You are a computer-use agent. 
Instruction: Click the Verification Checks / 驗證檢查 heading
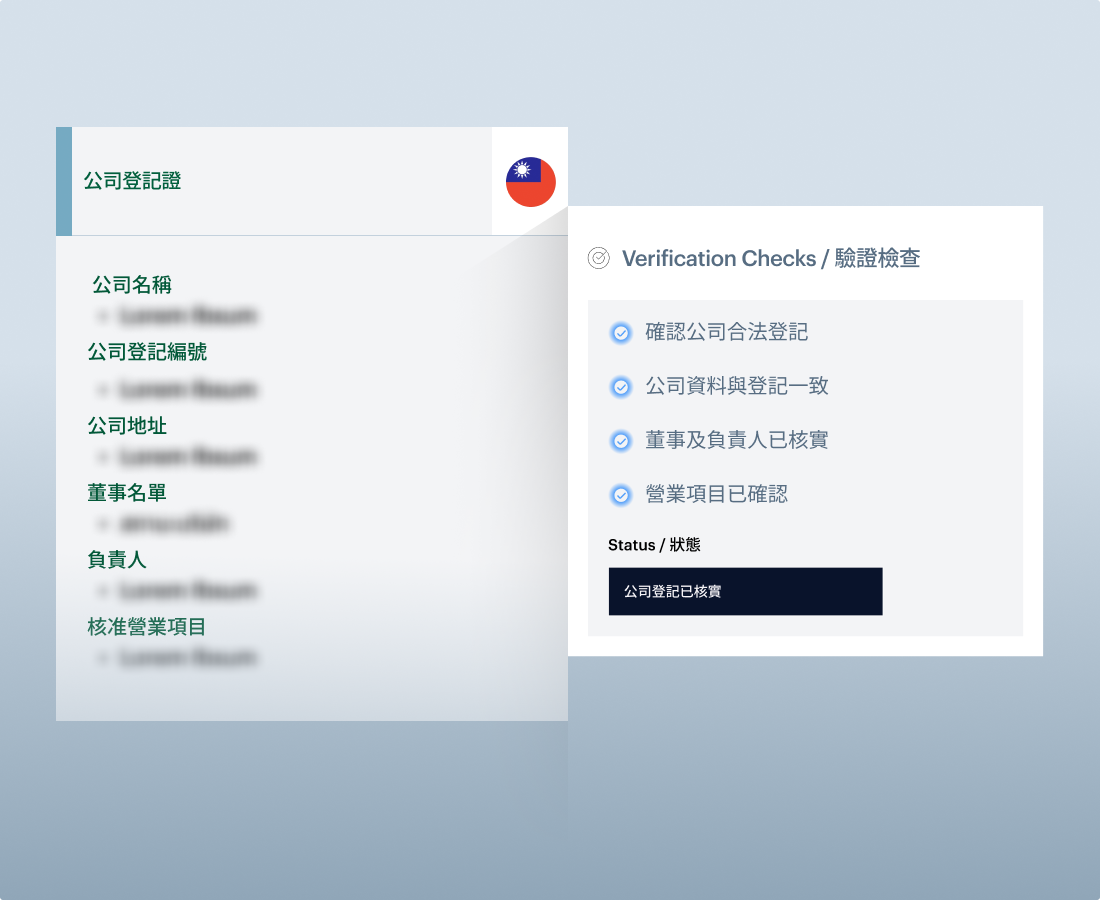(771, 258)
